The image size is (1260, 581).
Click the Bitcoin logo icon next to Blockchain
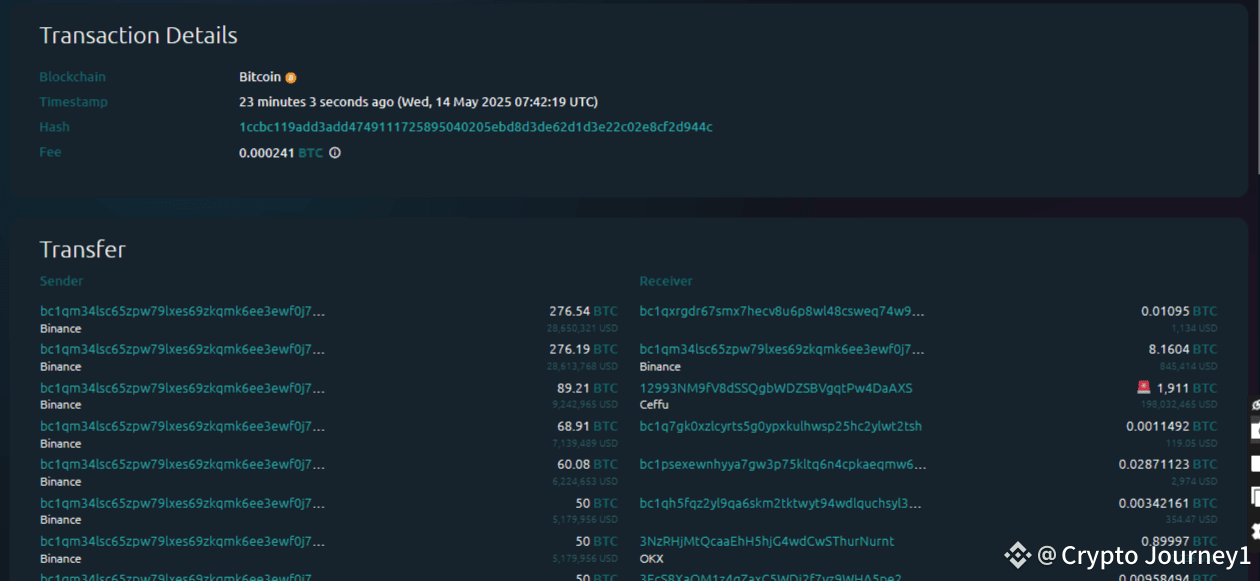click(x=290, y=76)
